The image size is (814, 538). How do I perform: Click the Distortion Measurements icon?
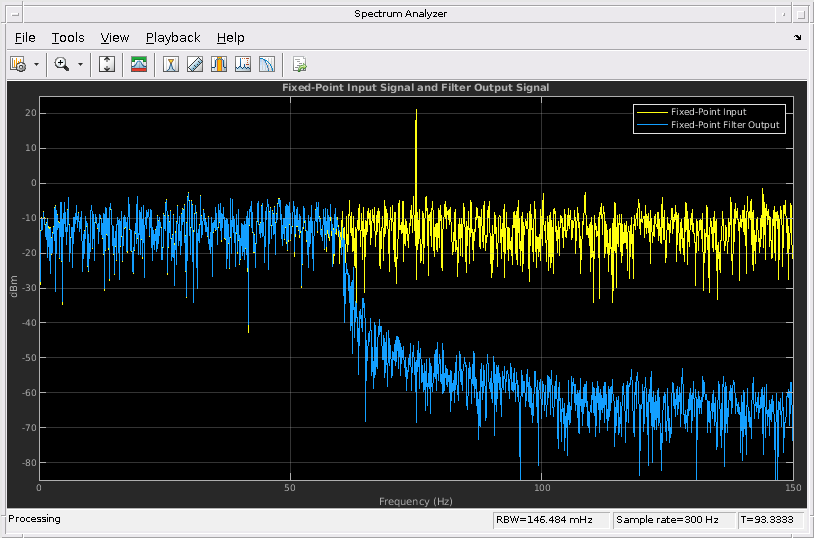point(243,64)
